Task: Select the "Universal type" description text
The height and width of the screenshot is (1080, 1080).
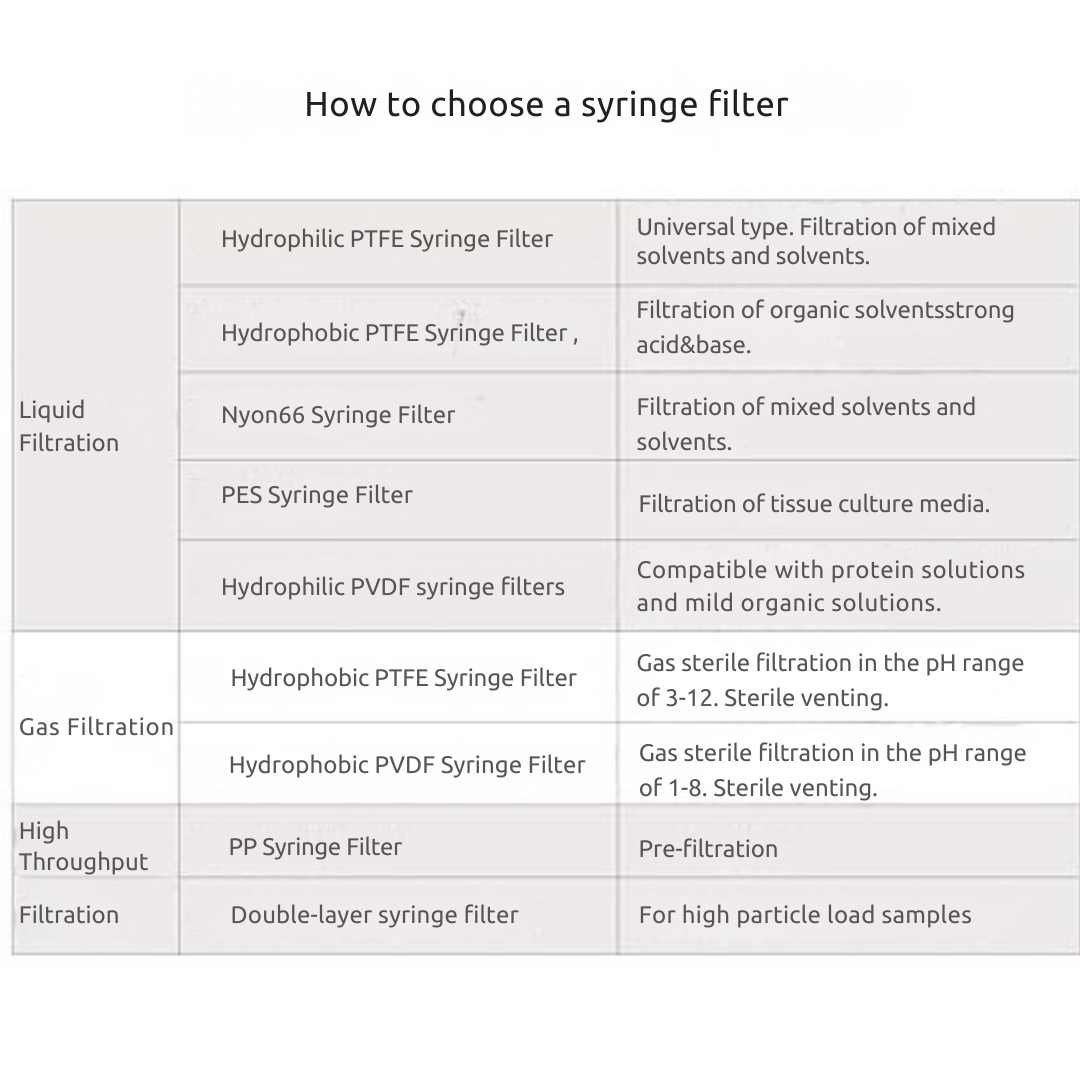Action: pos(815,241)
